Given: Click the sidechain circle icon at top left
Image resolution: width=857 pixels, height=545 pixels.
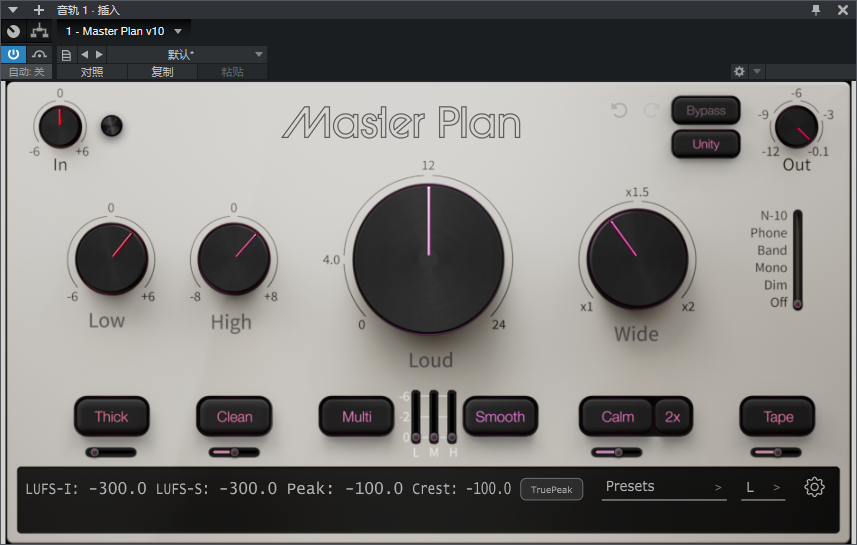Looking at the screenshot, I should (13, 31).
